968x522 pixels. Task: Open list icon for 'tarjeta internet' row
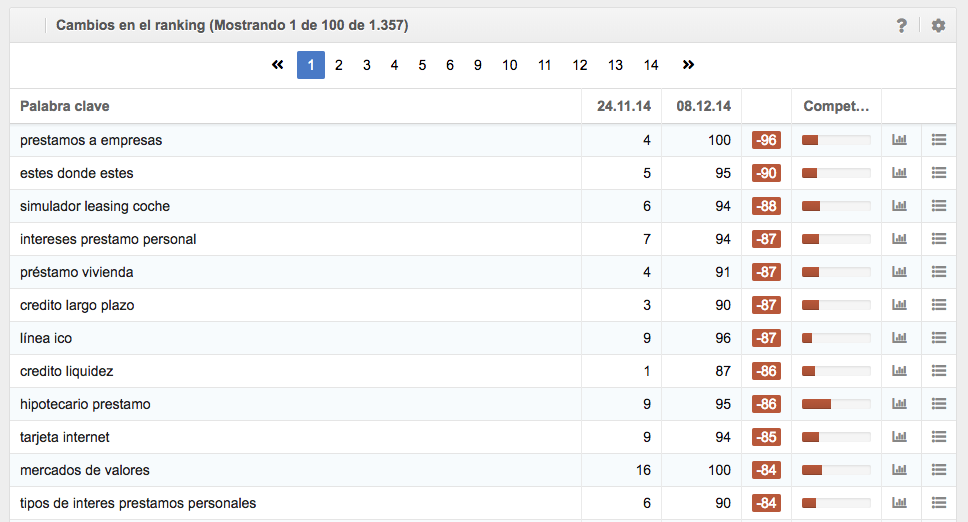(938, 437)
